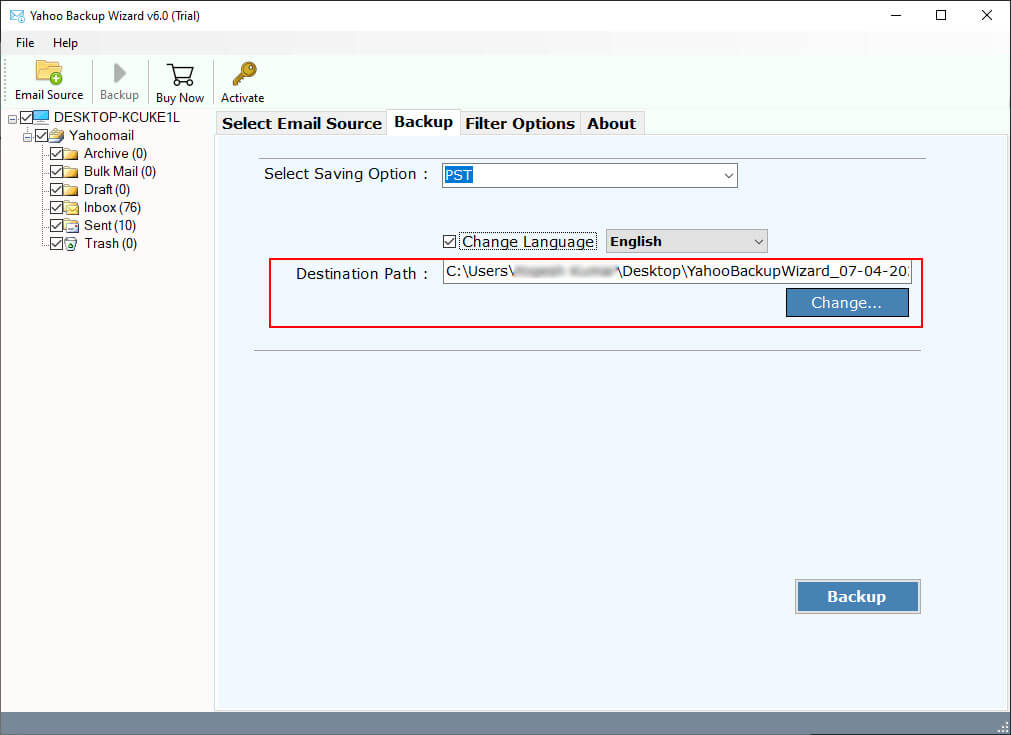Uncheck the DESKTOP-KCUKE1L checkbox
Image resolution: width=1011 pixels, height=735 pixels.
coord(26,117)
